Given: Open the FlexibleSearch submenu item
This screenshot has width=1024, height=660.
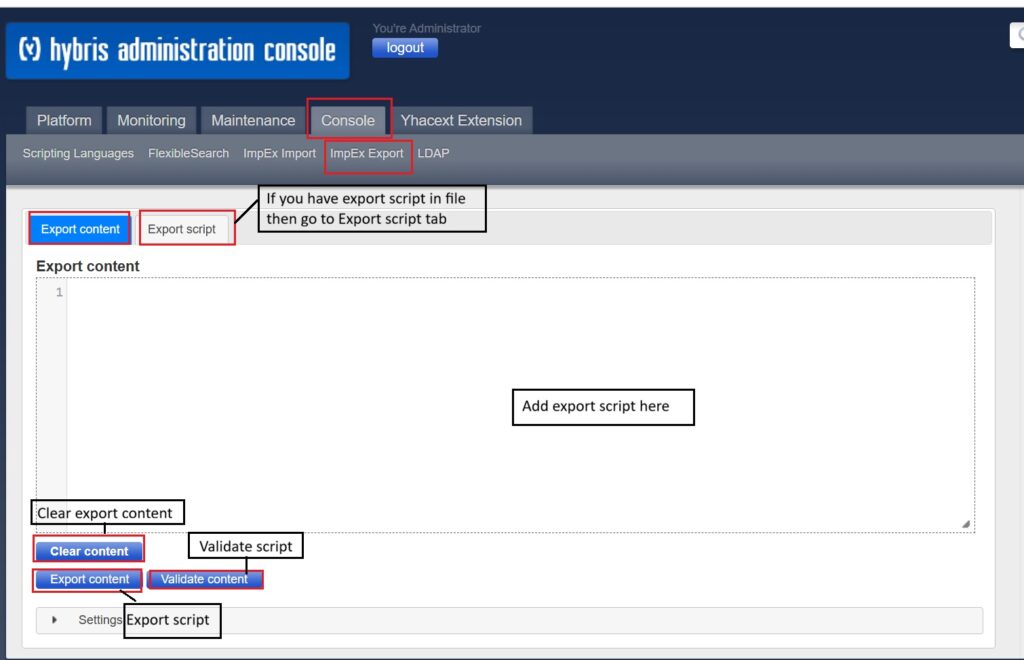Looking at the screenshot, I should tap(188, 153).
